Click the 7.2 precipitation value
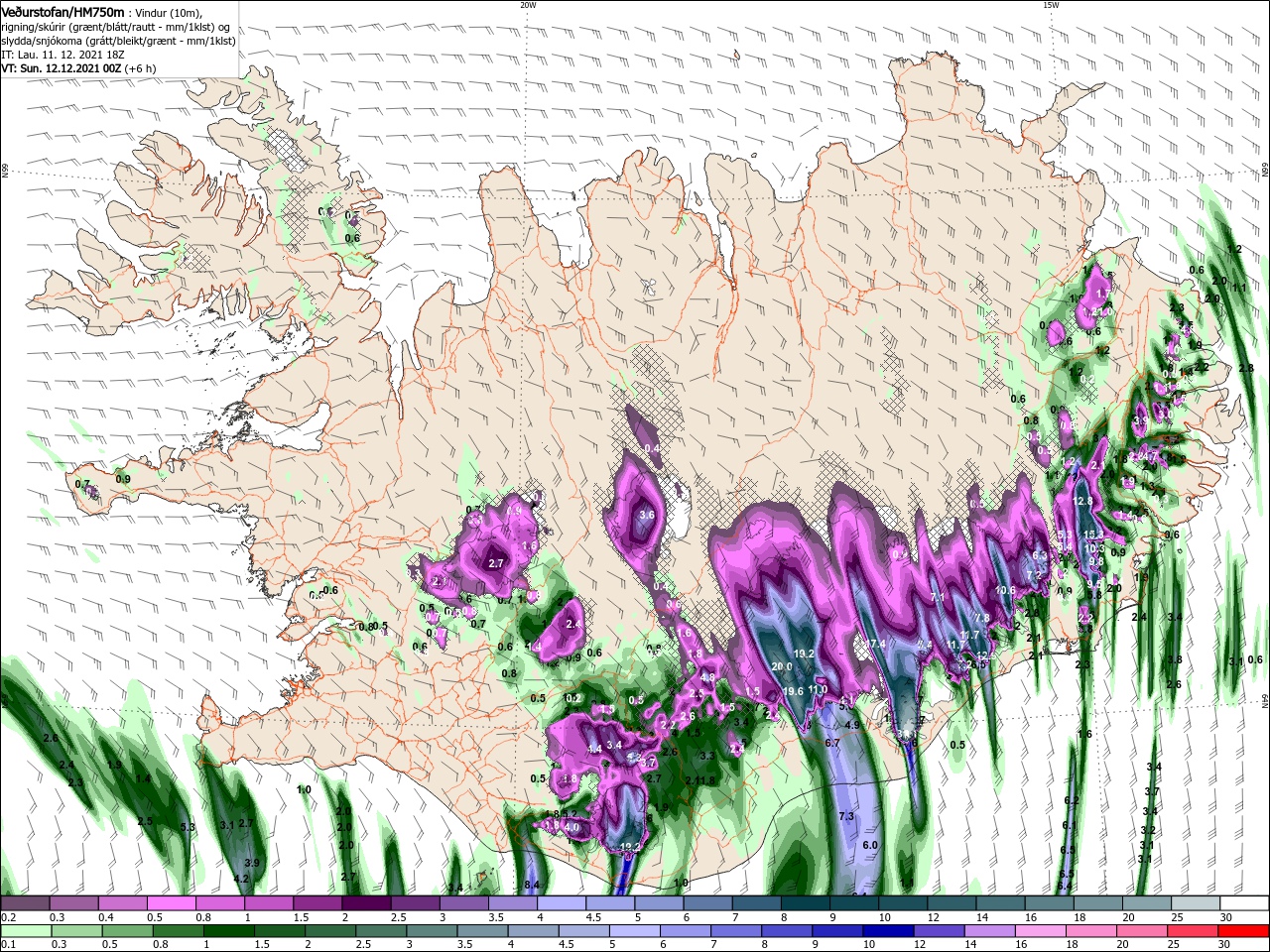1270x952 pixels. point(1034,574)
